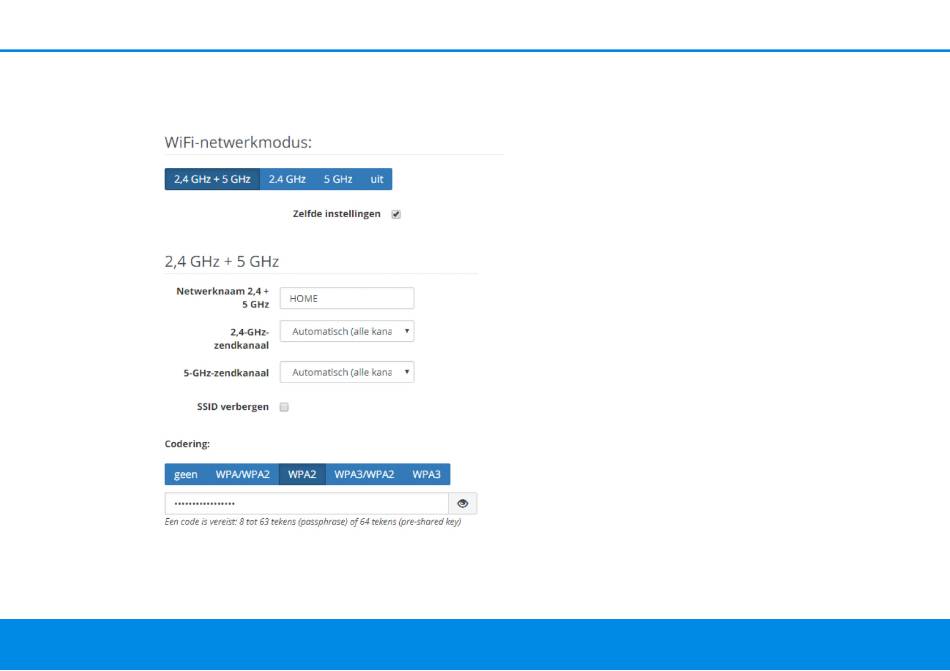Enable the SSID verbergen checkbox

point(284,407)
